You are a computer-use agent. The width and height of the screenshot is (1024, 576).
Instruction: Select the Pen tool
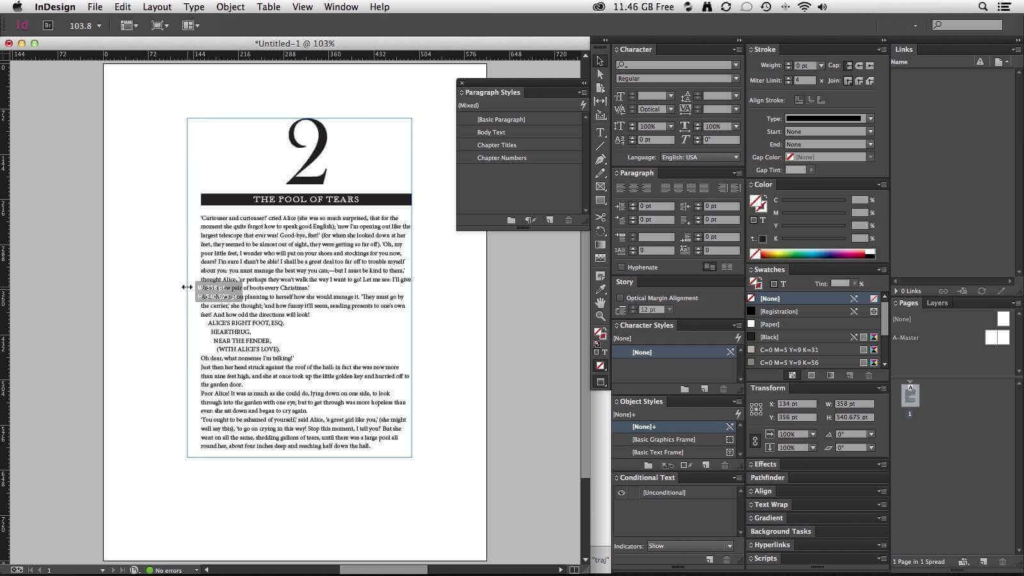pos(600,160)
